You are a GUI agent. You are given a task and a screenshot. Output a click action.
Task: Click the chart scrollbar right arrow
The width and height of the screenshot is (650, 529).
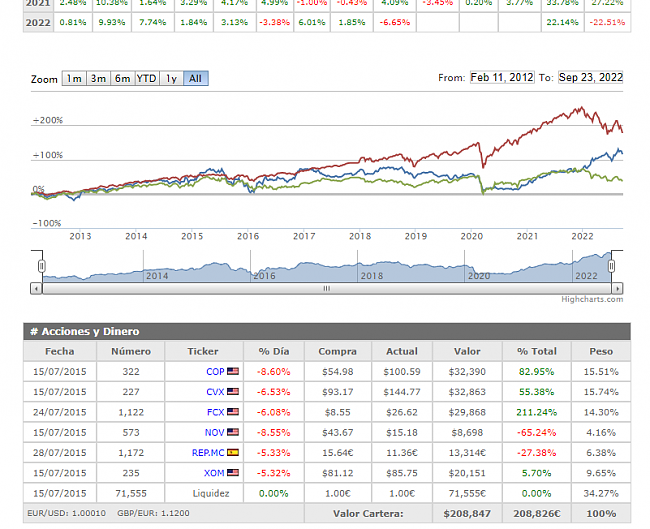(x=617, y=288)
